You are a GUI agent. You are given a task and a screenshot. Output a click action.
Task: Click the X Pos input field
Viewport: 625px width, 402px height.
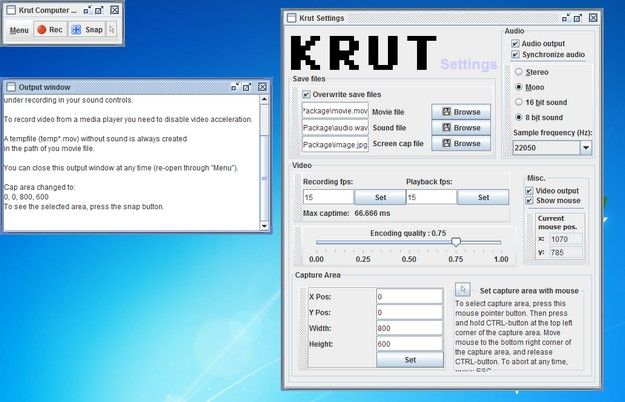coord(409,296)
